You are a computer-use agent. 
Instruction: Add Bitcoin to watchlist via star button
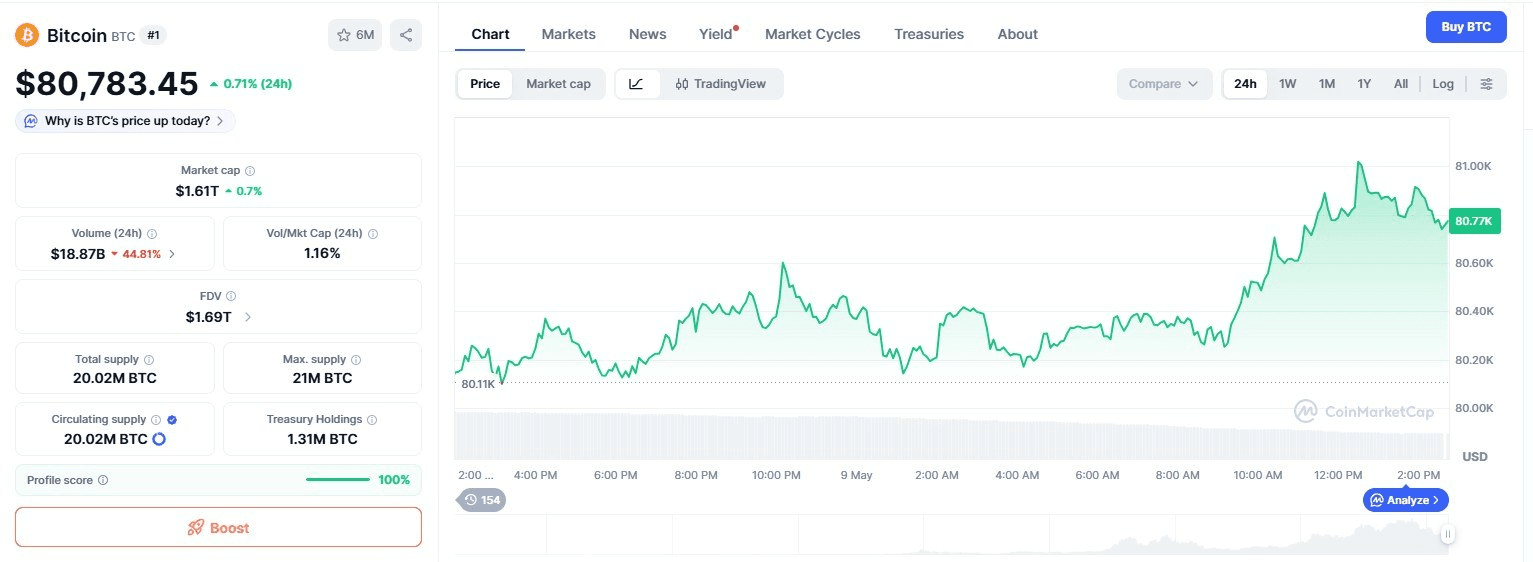[x=355, y=35]
